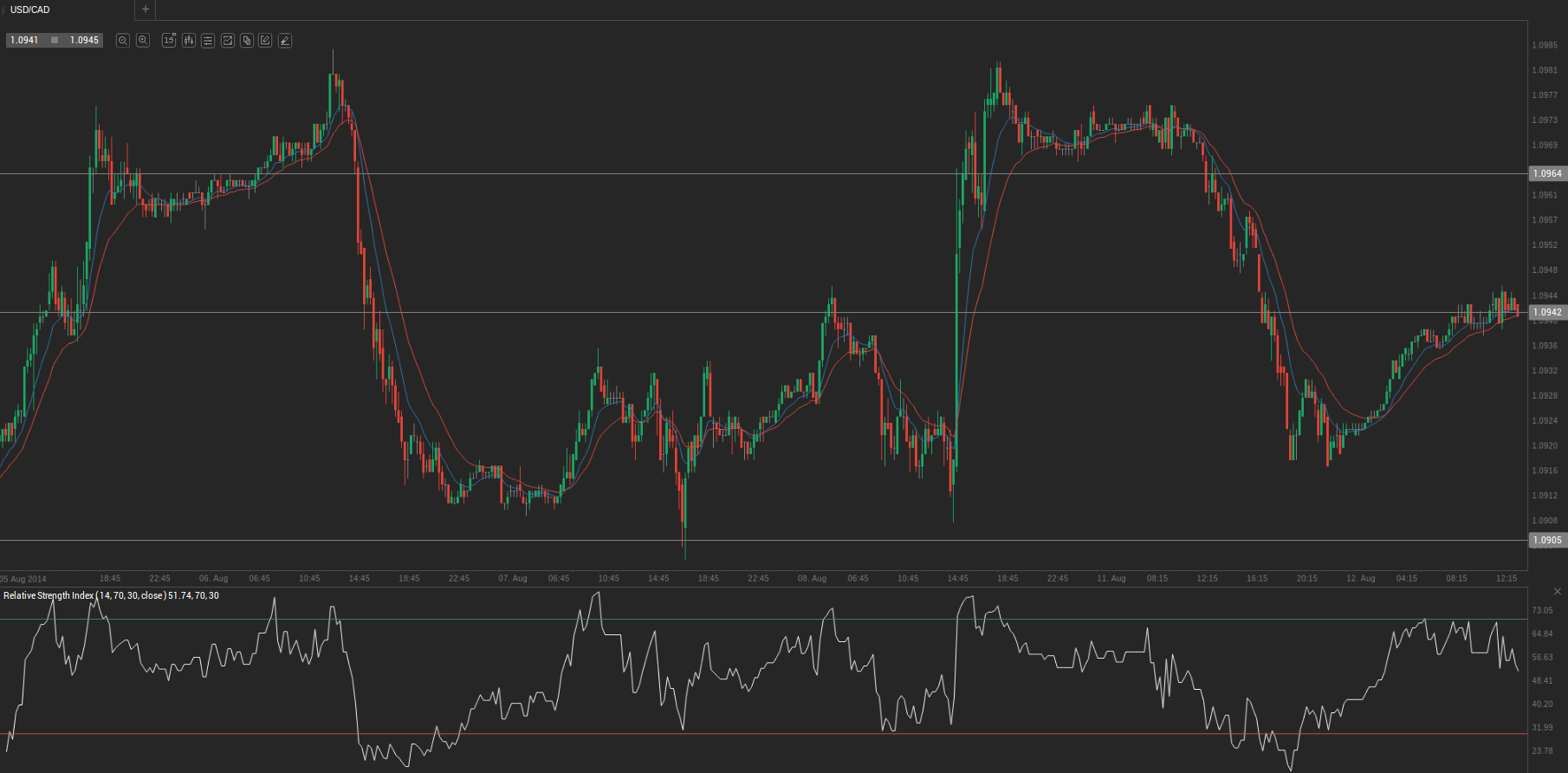This screenshot has width=1568, height=773.
Task: Click the 12:15 time label at axis end
Action: coord(1506,579)
